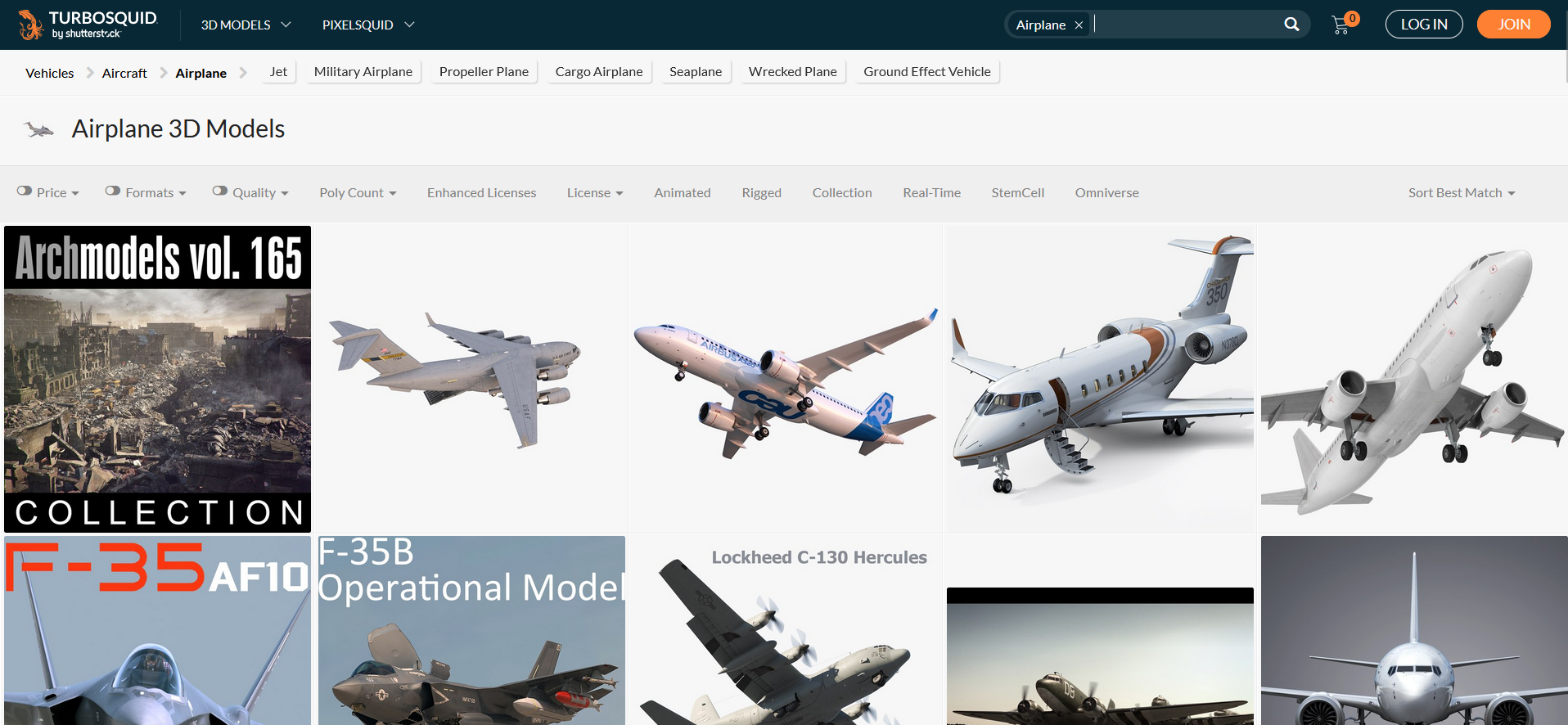Filter by Enhanced Licenses
1568x725 pixels.
(x=481, y=193)
